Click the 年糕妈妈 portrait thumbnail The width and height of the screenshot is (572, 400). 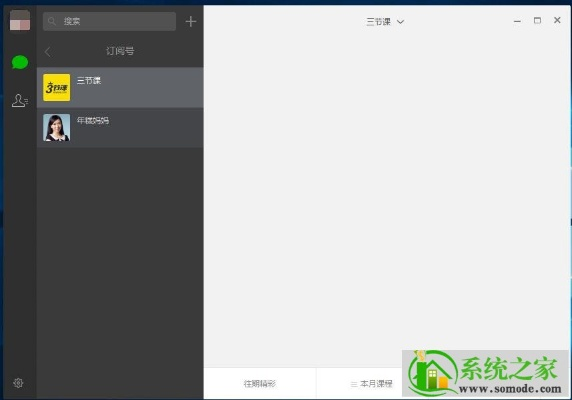pyautogui.click(x=57, y=128)
